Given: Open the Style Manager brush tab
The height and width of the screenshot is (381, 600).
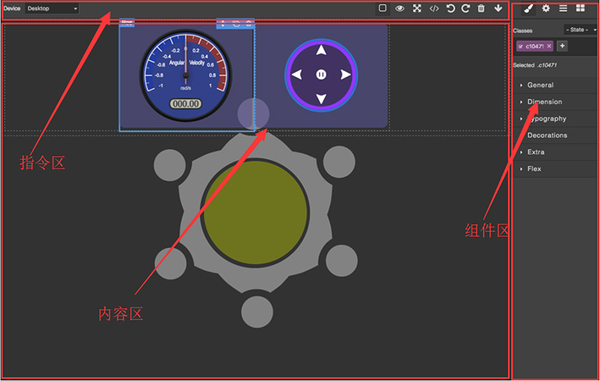Looking at the screenshot, I should [x=529, y=8].
